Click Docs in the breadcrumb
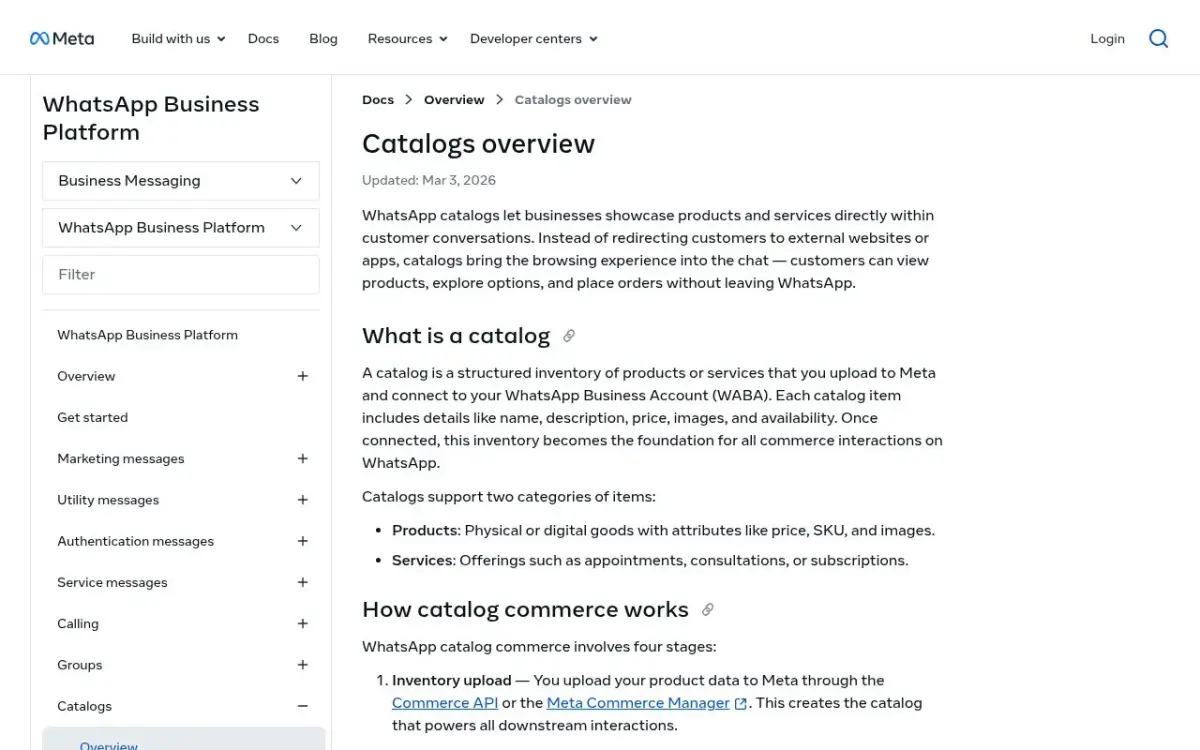This screenshot has height=750, width=1200. 378,100
